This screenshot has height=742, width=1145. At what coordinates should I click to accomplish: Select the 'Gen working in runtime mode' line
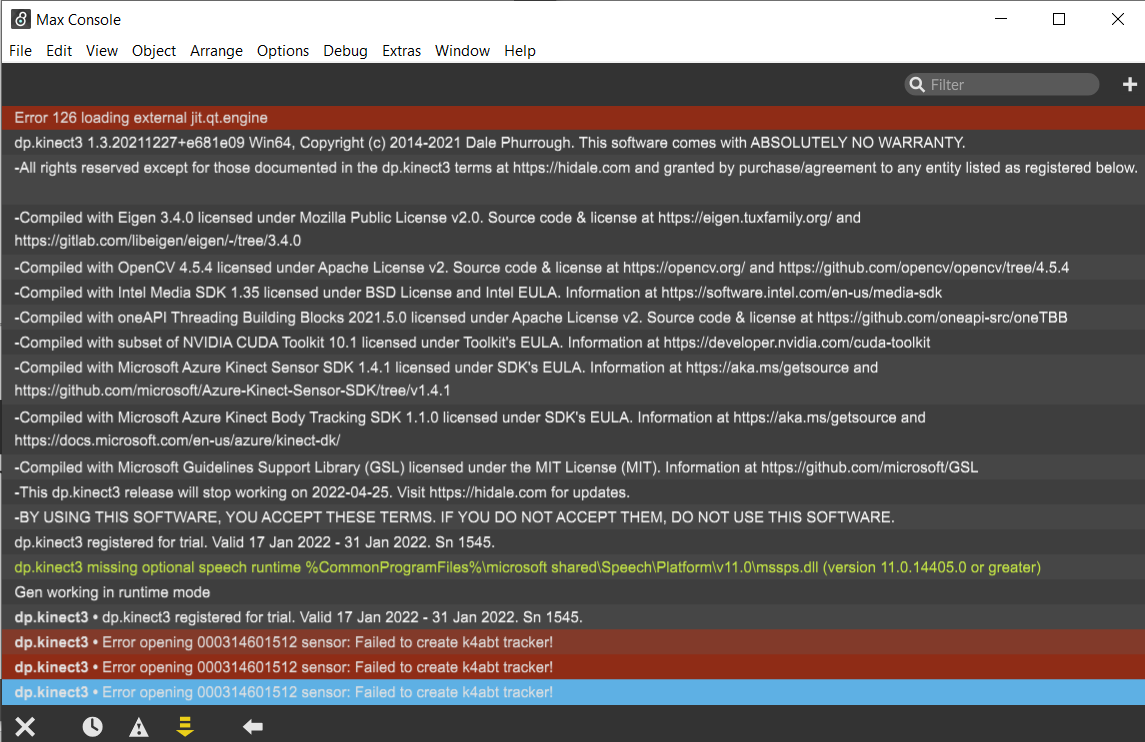573,592
